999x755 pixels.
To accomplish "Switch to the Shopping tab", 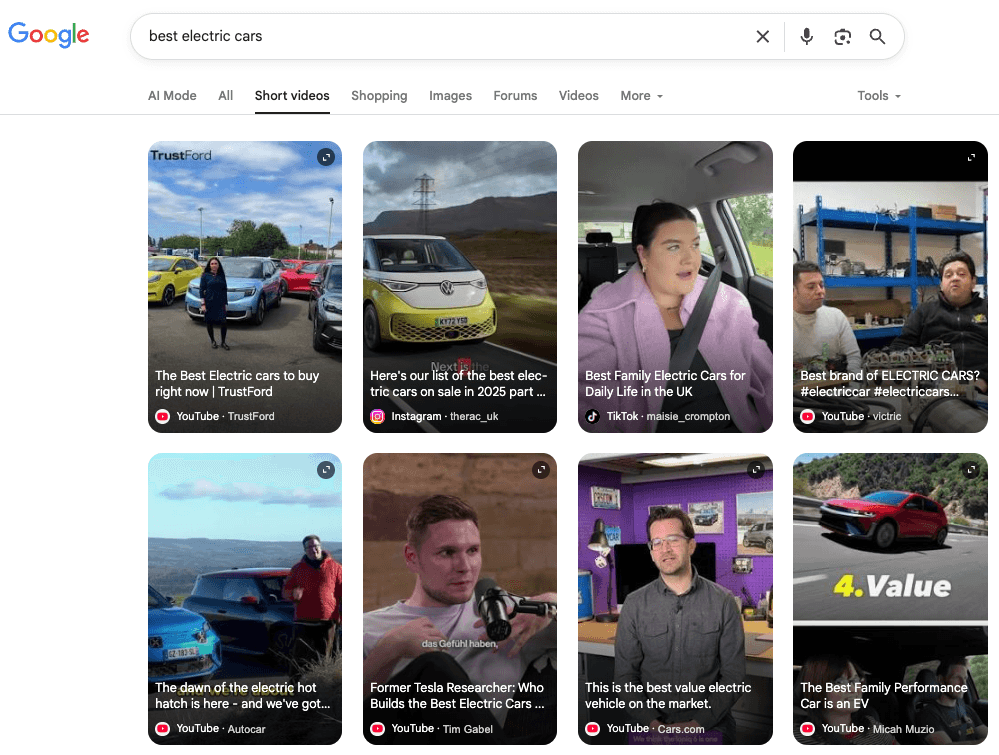I will click(379, 96).
